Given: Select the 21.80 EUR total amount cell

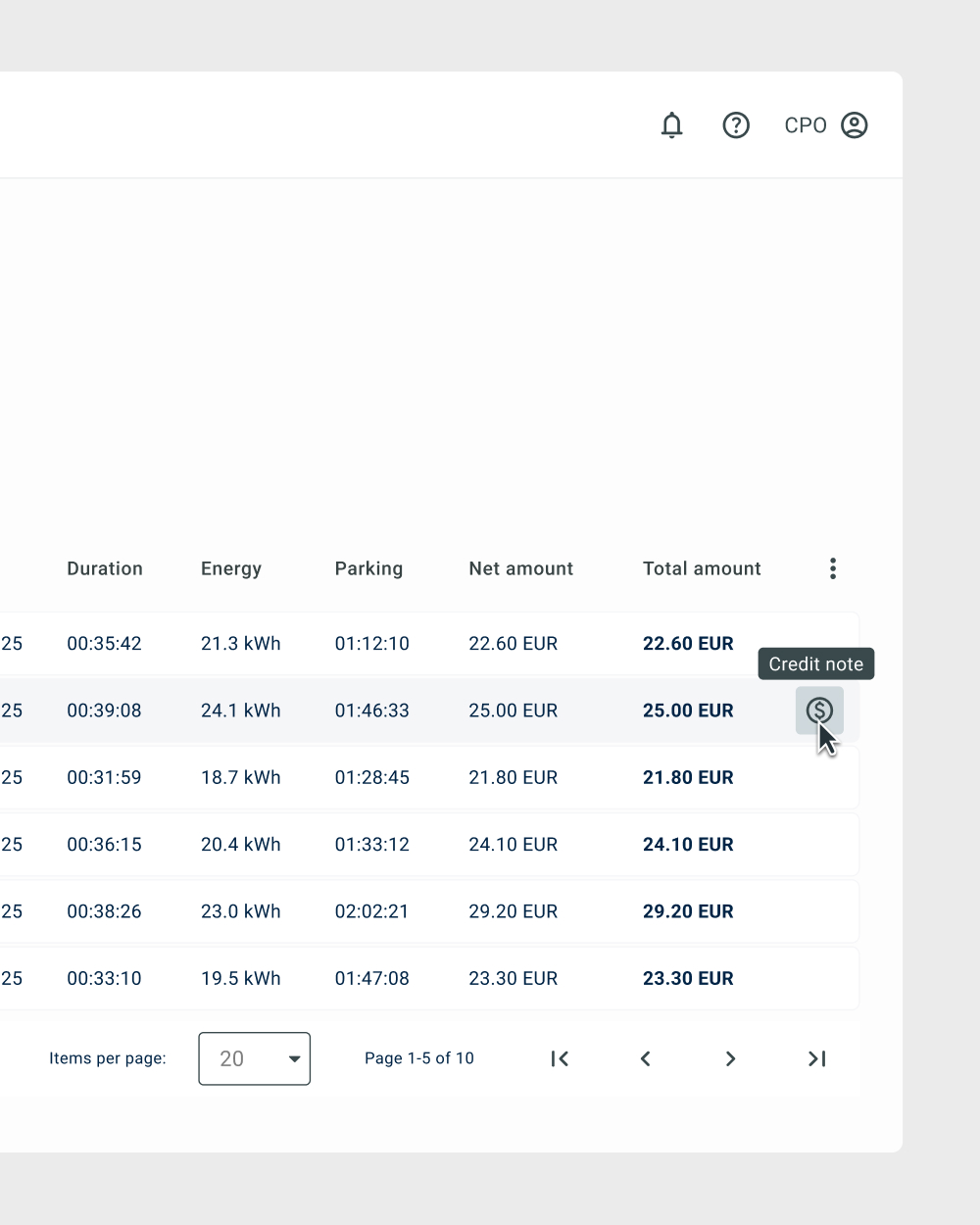Looking at the screenshot, I should coord(688,777).
